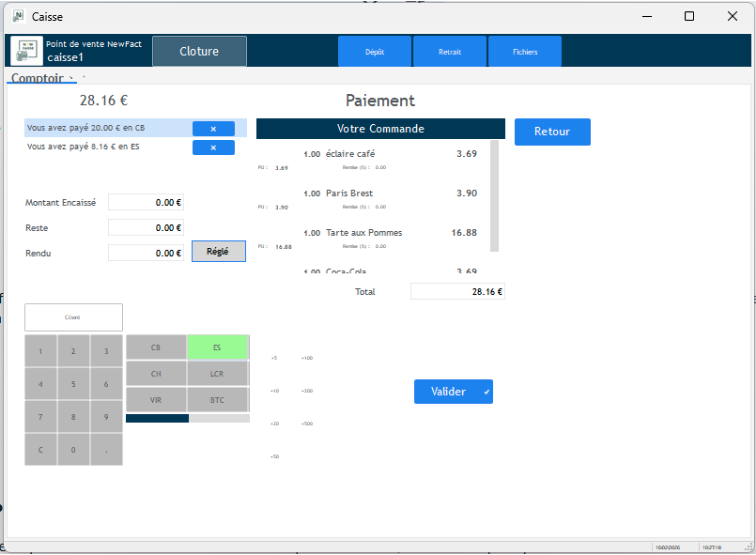Click the Montant Encaissé amount field
Screen dimensions: 756x555
(146, 203)
